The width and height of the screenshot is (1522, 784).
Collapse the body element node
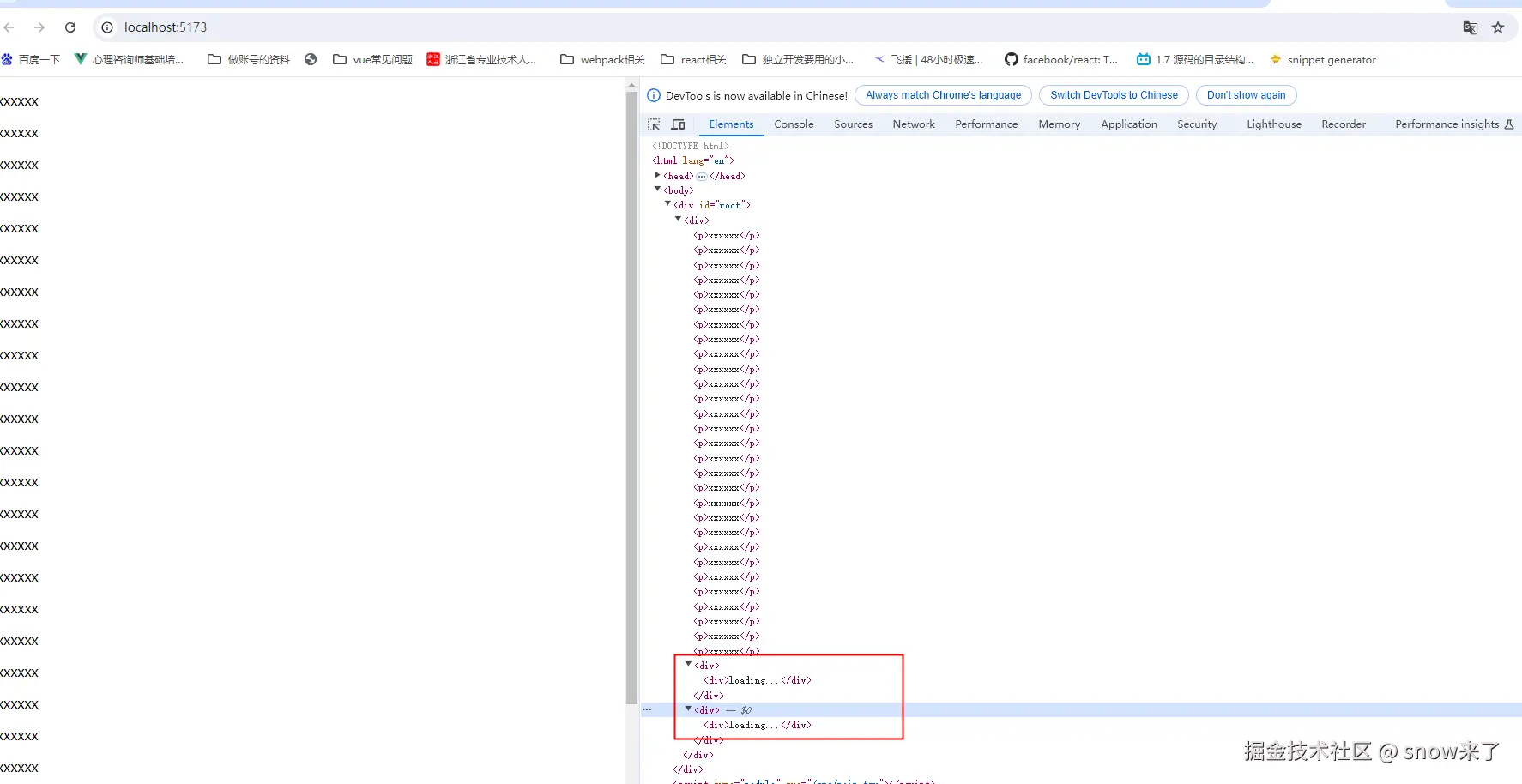658,190
